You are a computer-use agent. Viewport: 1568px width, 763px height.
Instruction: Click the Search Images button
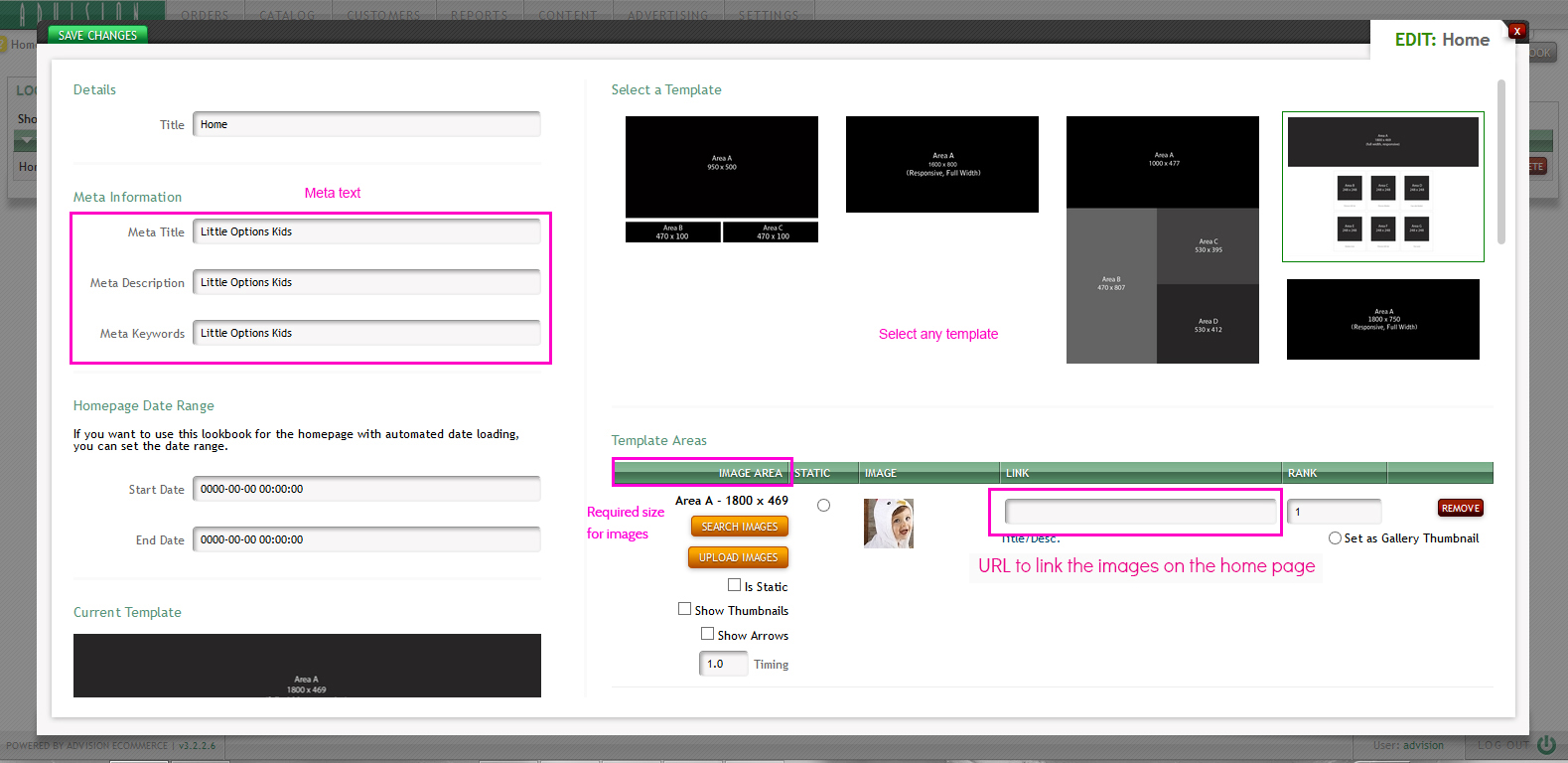(x=739, y=527)
